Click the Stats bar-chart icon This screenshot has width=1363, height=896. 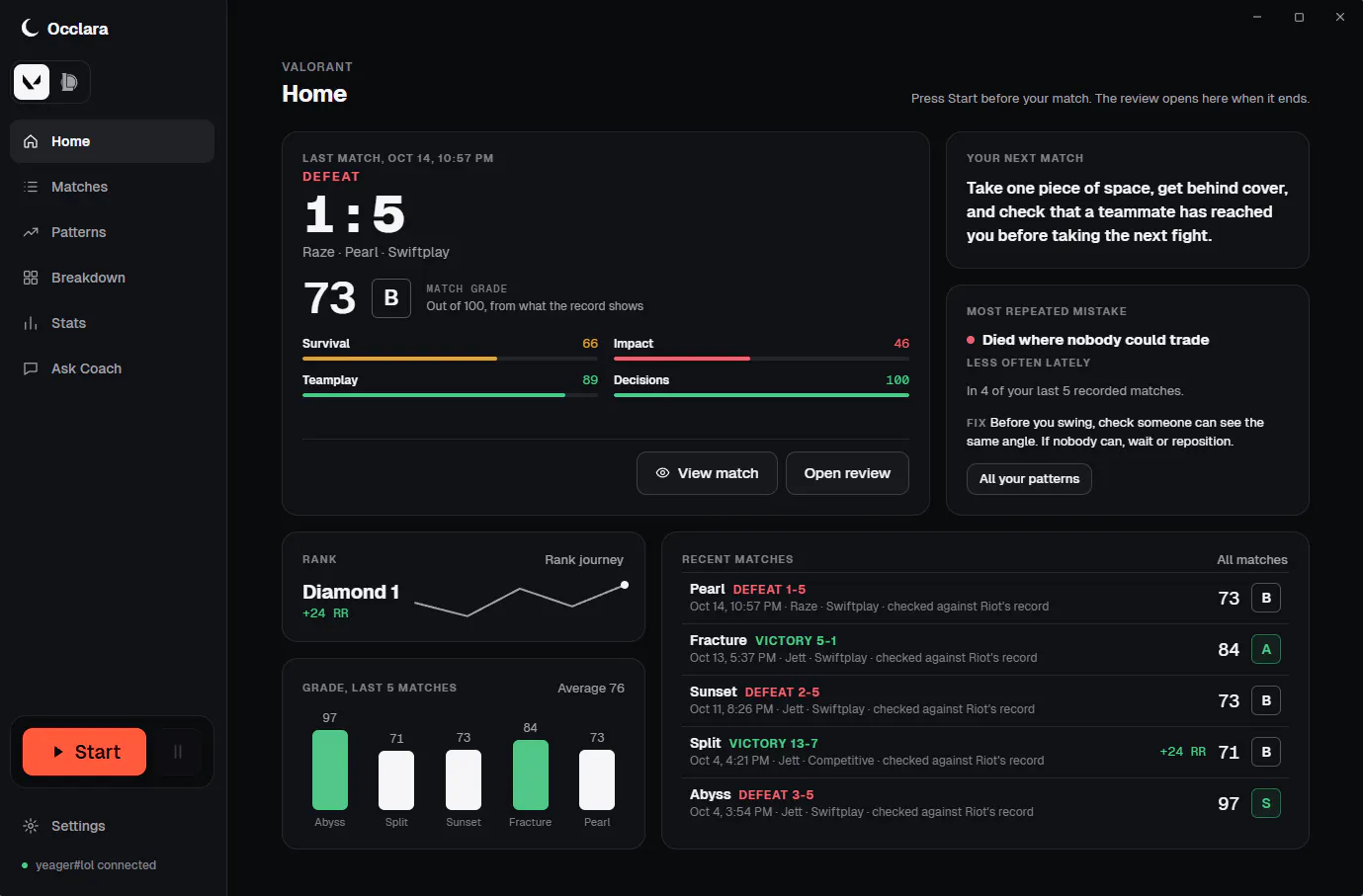(31, 323)
